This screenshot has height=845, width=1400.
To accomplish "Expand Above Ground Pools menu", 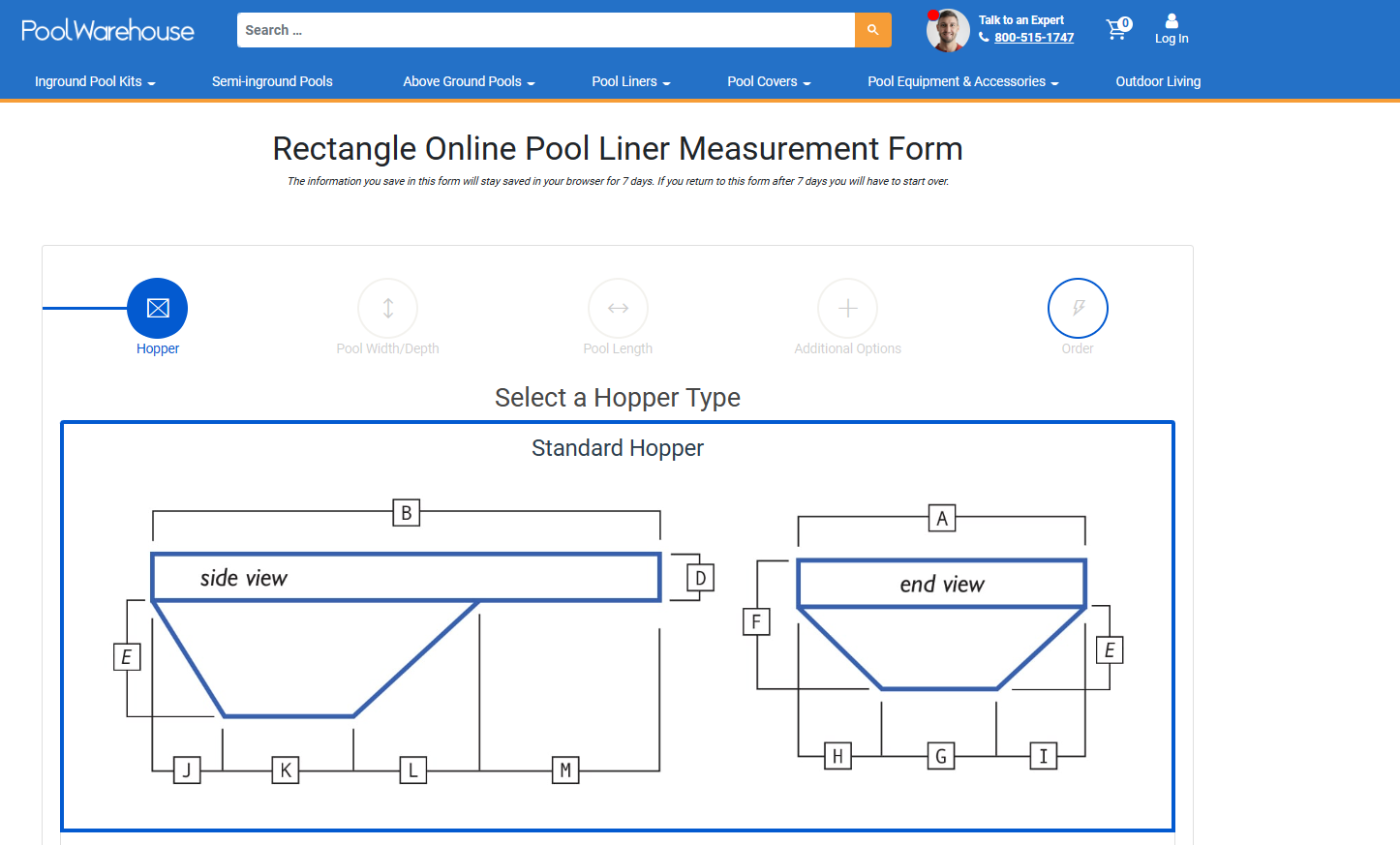I will tap(469, 81).
